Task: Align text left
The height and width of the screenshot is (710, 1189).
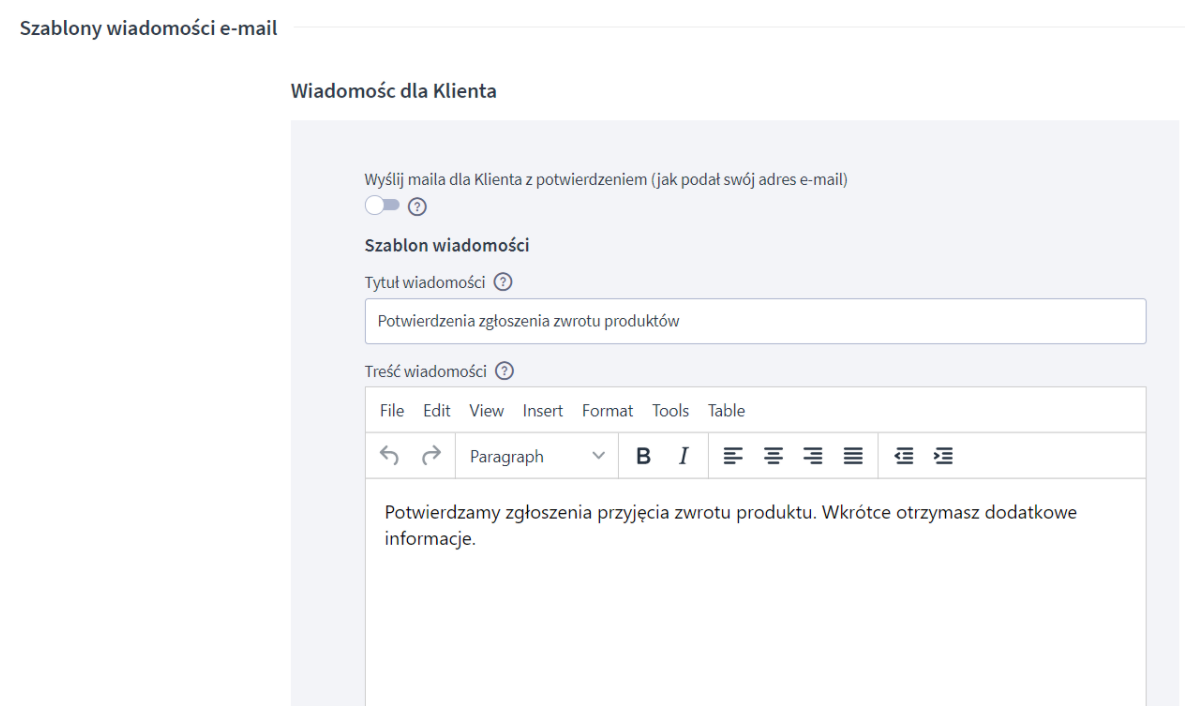Action: click(x=733, y=456)
